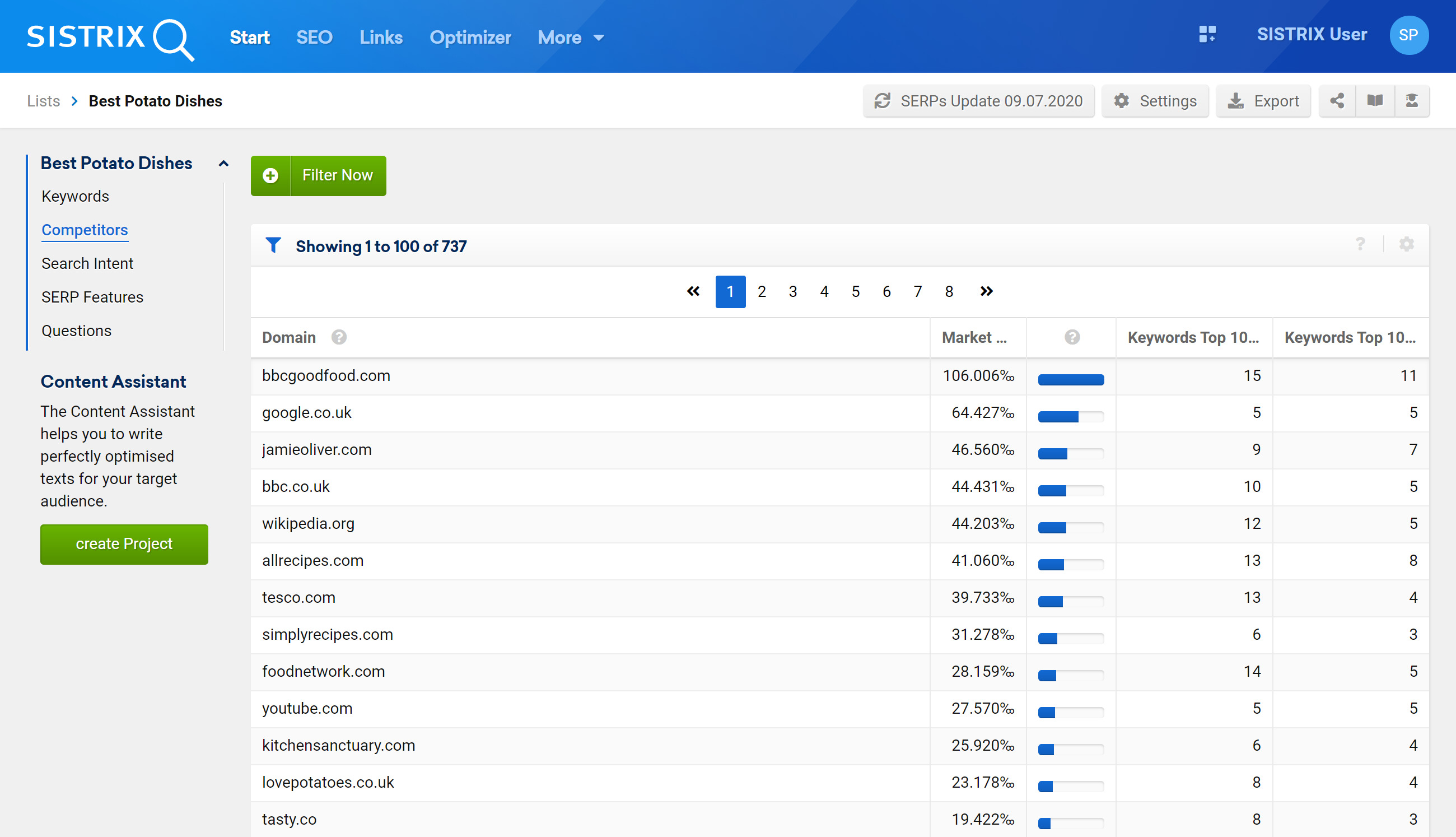The image size is (1456, 837).
Task: Expand the More dropdown menu
Action: (571, 38)
